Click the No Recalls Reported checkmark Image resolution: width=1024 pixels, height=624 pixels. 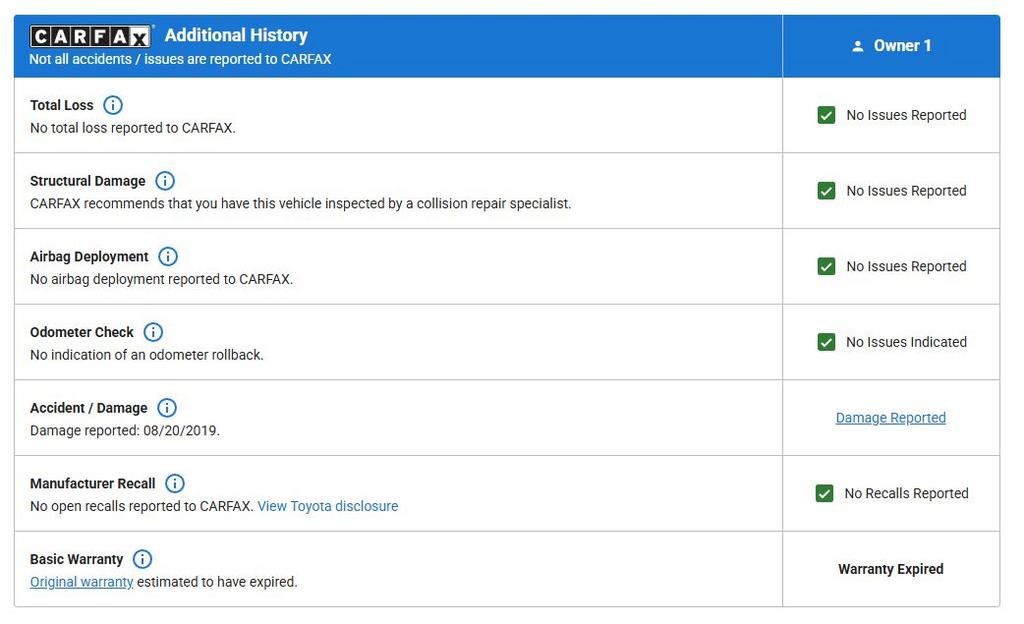824,493
